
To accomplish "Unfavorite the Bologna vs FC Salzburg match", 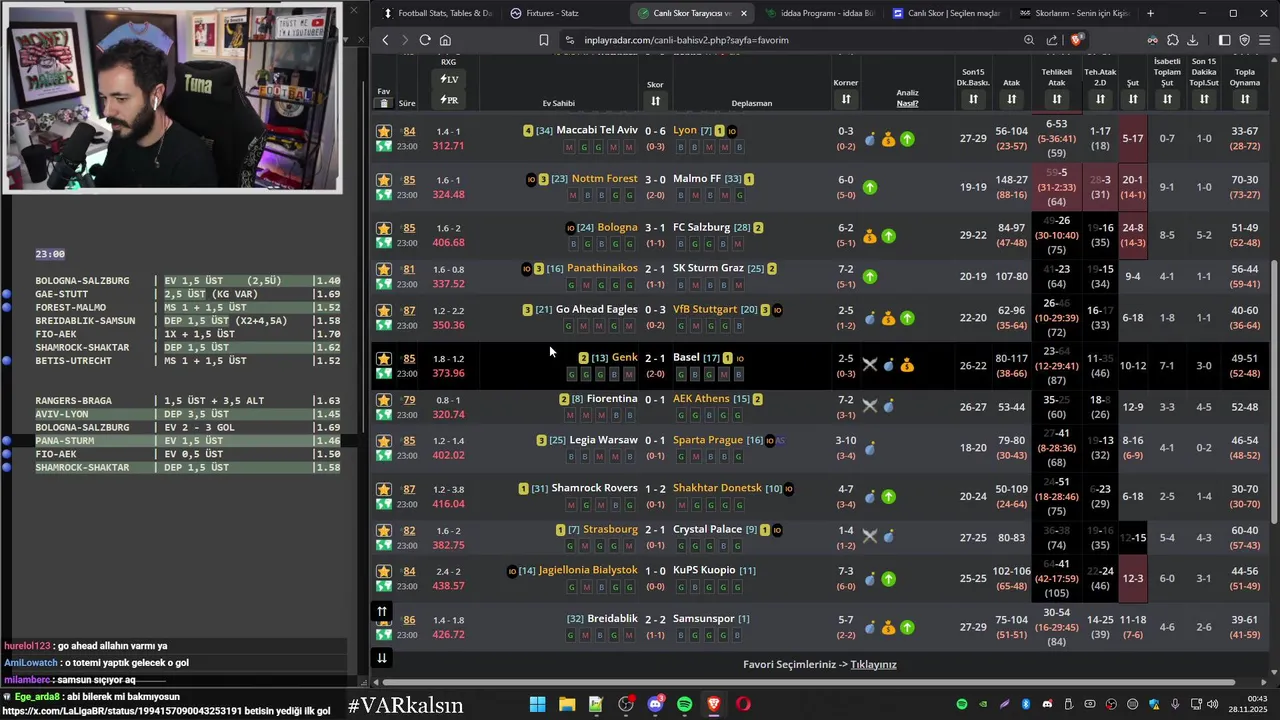I will coord(383,228).
